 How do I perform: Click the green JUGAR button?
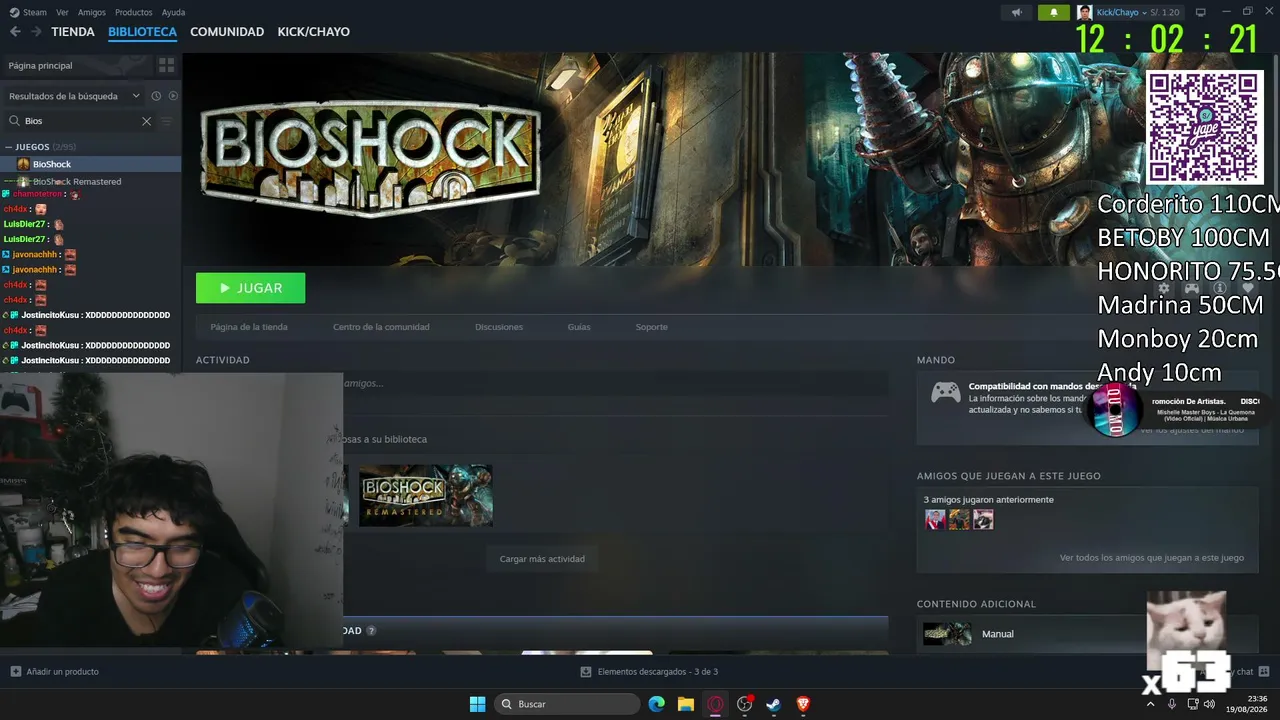pos(250,288)
